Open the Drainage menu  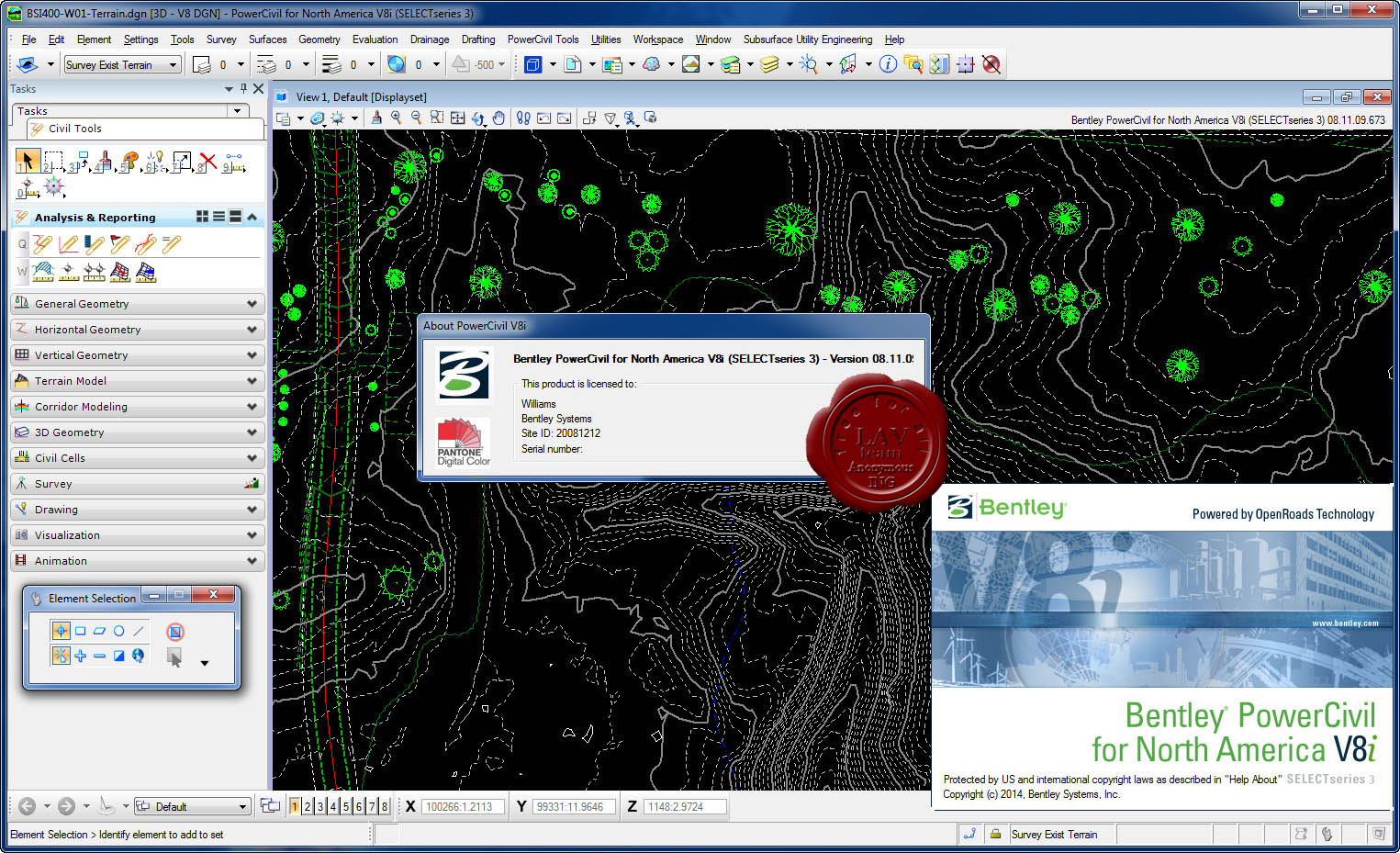pyautogui.click(x=429, y=39)
